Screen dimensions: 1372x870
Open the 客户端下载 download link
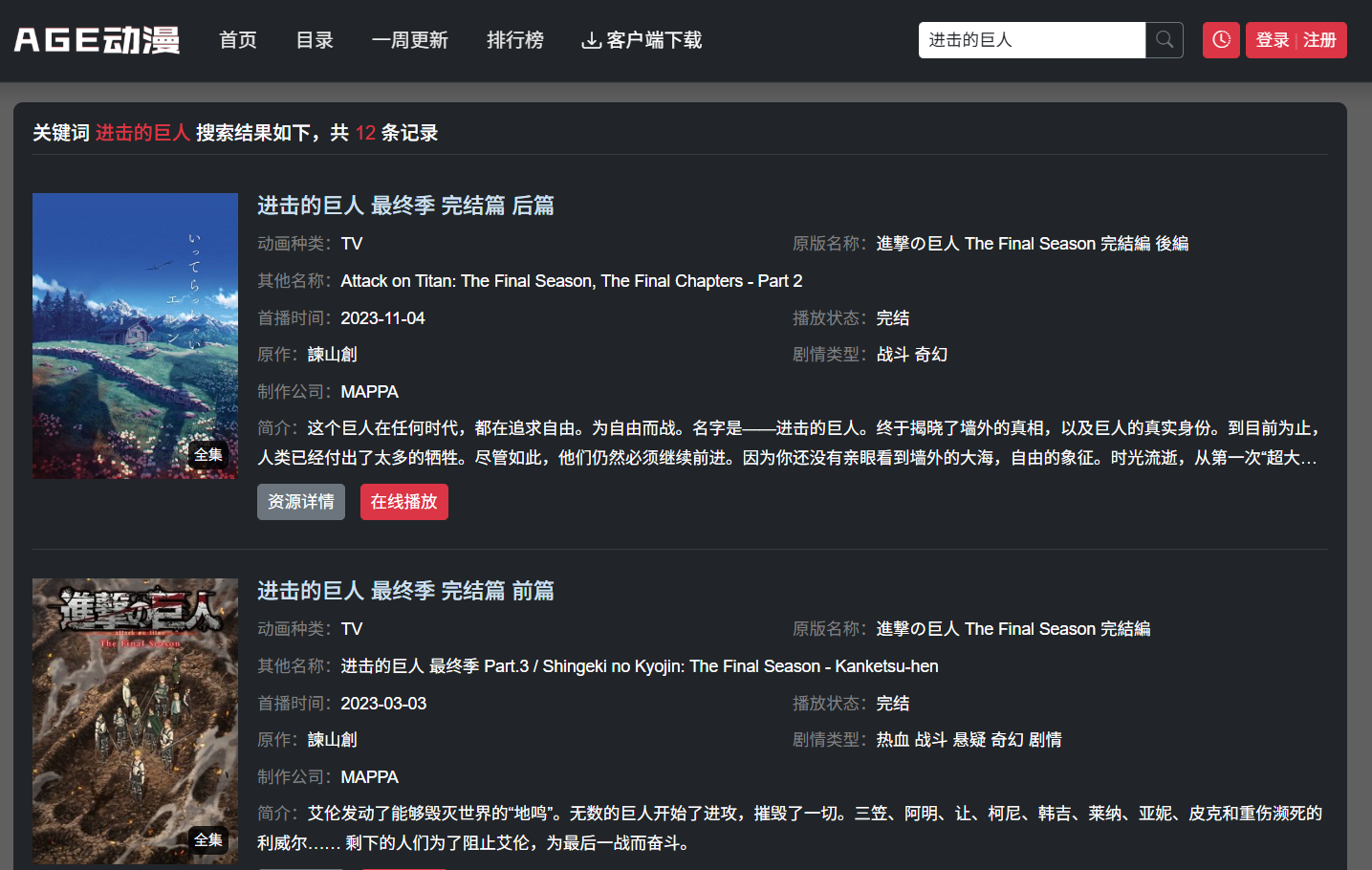coord(642,40)
